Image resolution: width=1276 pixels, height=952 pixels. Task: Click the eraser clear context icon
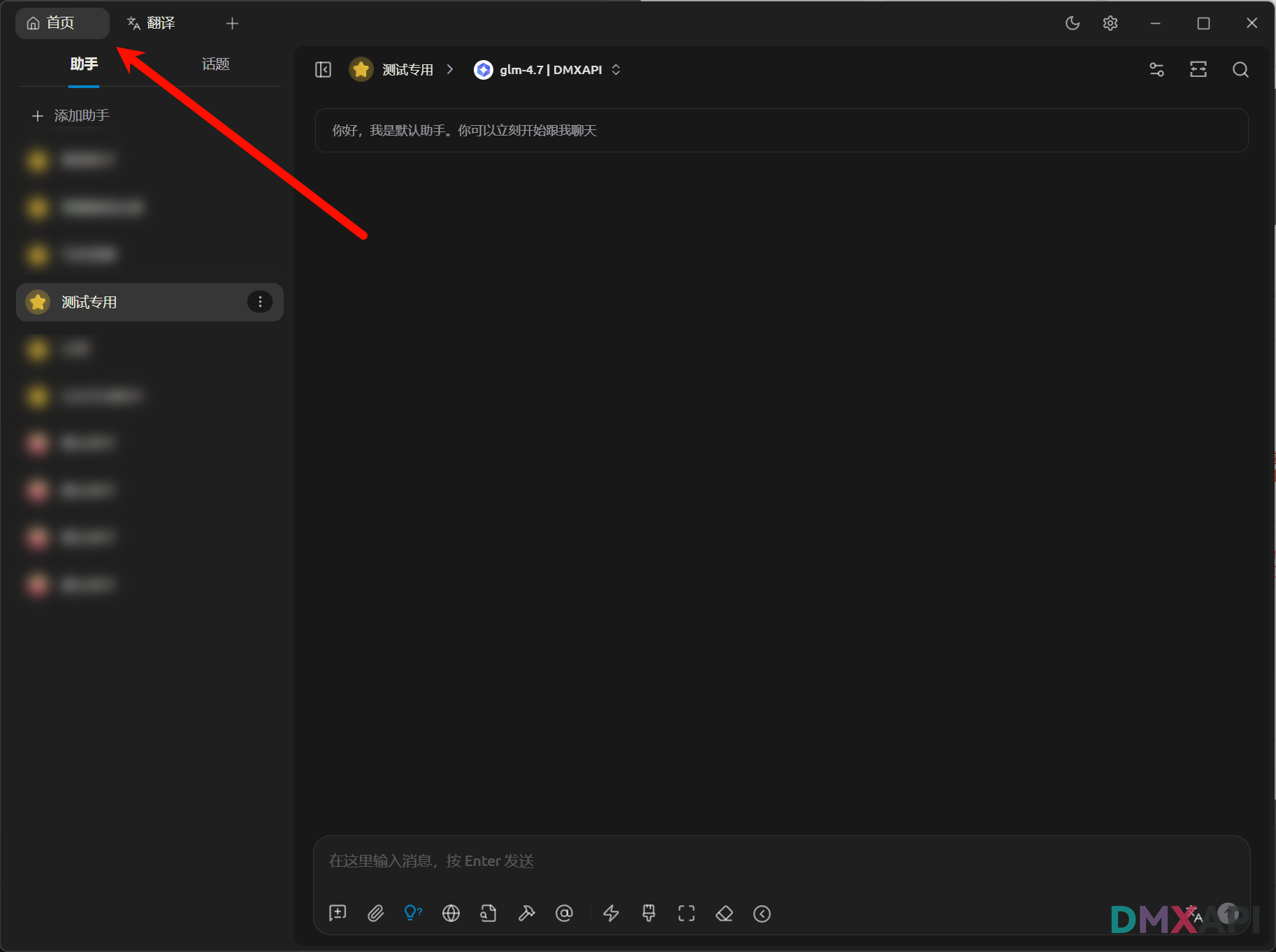725,914
